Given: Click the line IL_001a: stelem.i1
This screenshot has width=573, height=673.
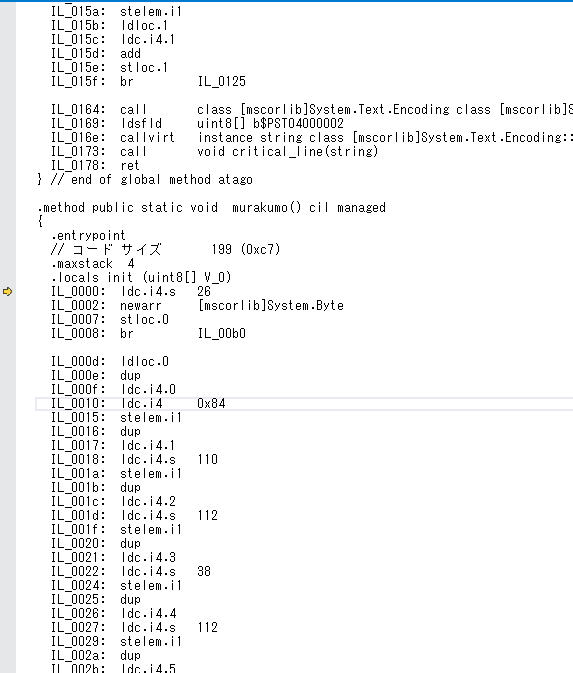Looking at the screenshot, I should coord(116,473).
